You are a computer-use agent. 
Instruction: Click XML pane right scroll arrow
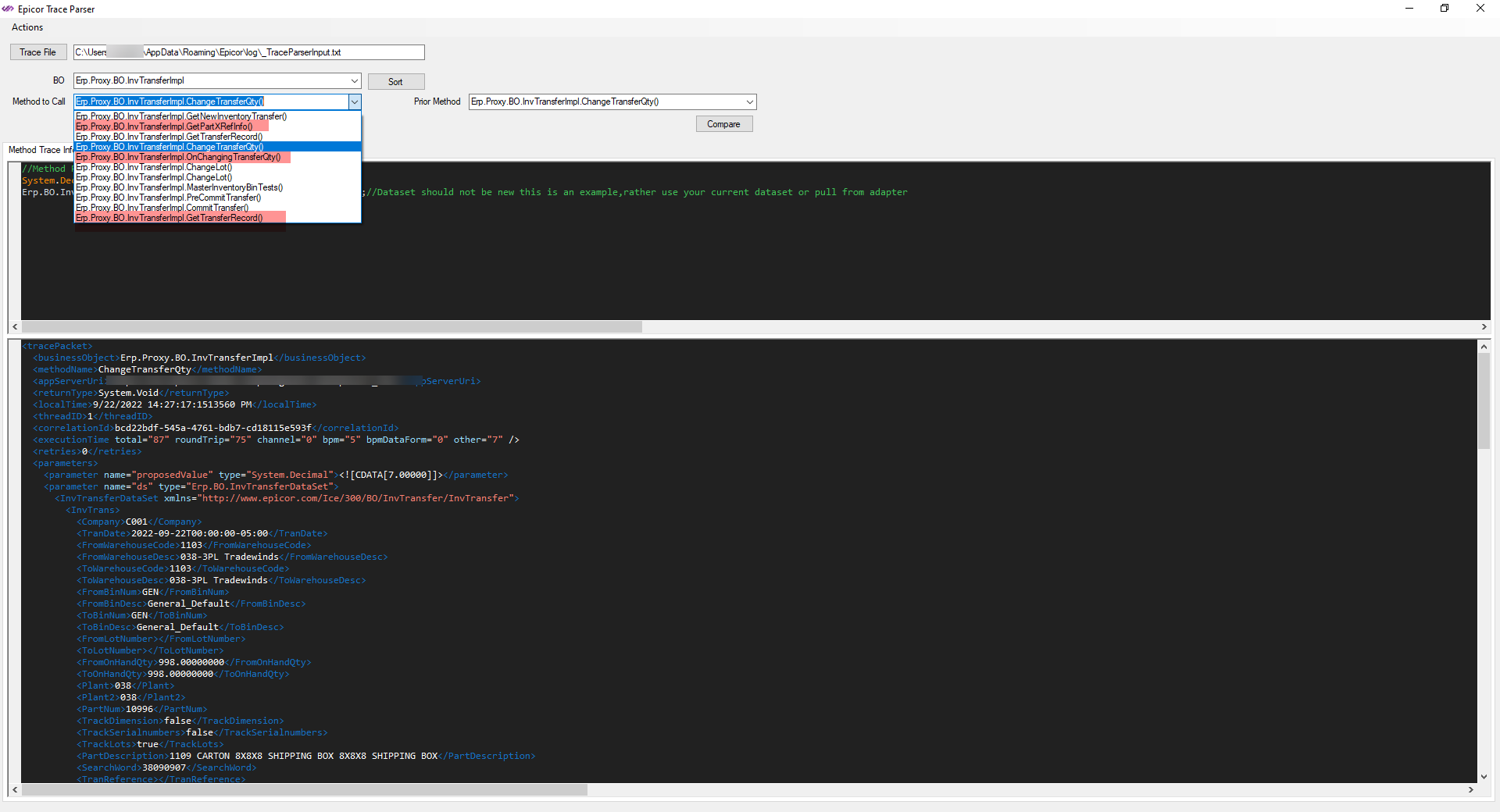tap(1471, 790)
